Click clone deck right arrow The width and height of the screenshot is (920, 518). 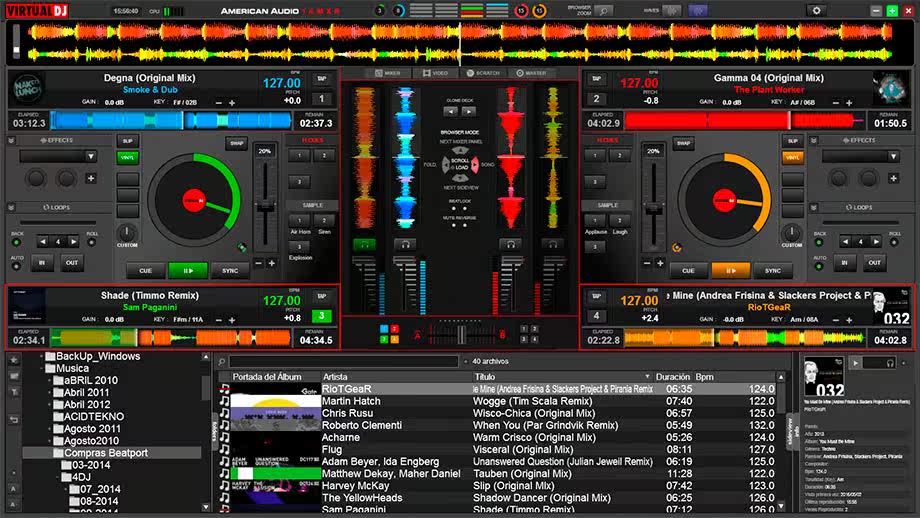point(469,111)
